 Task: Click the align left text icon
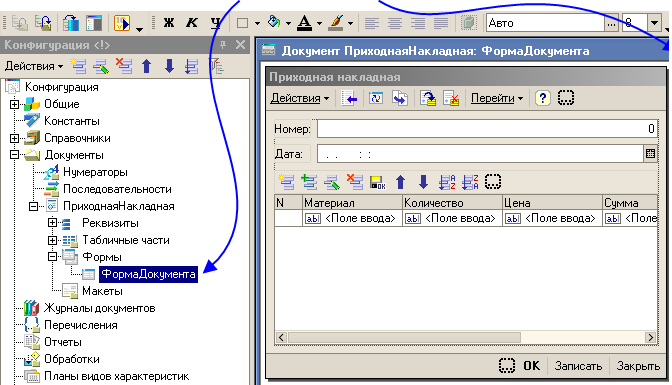(x=372, y=23)
